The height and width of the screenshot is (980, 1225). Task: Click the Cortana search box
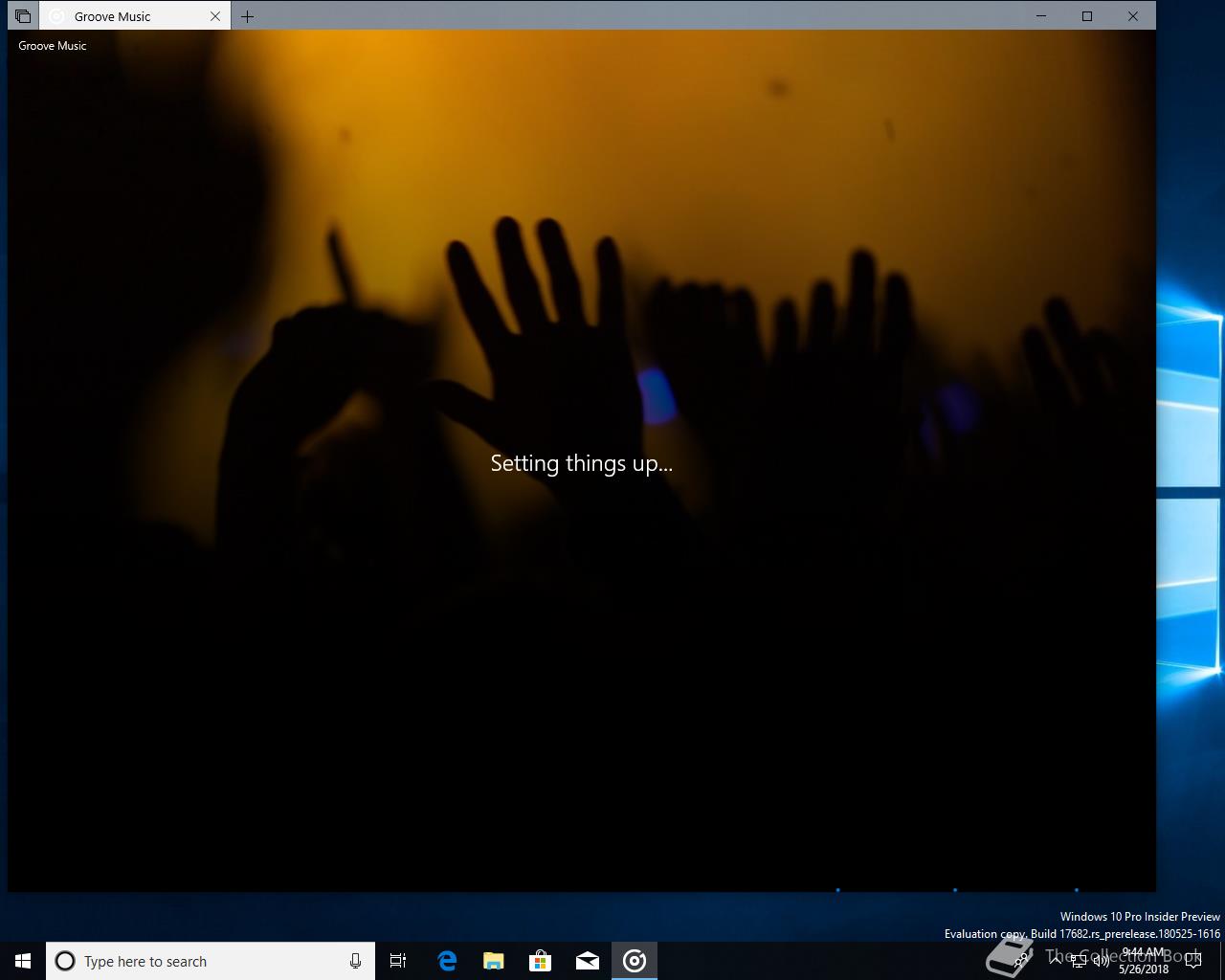[211, 961]
